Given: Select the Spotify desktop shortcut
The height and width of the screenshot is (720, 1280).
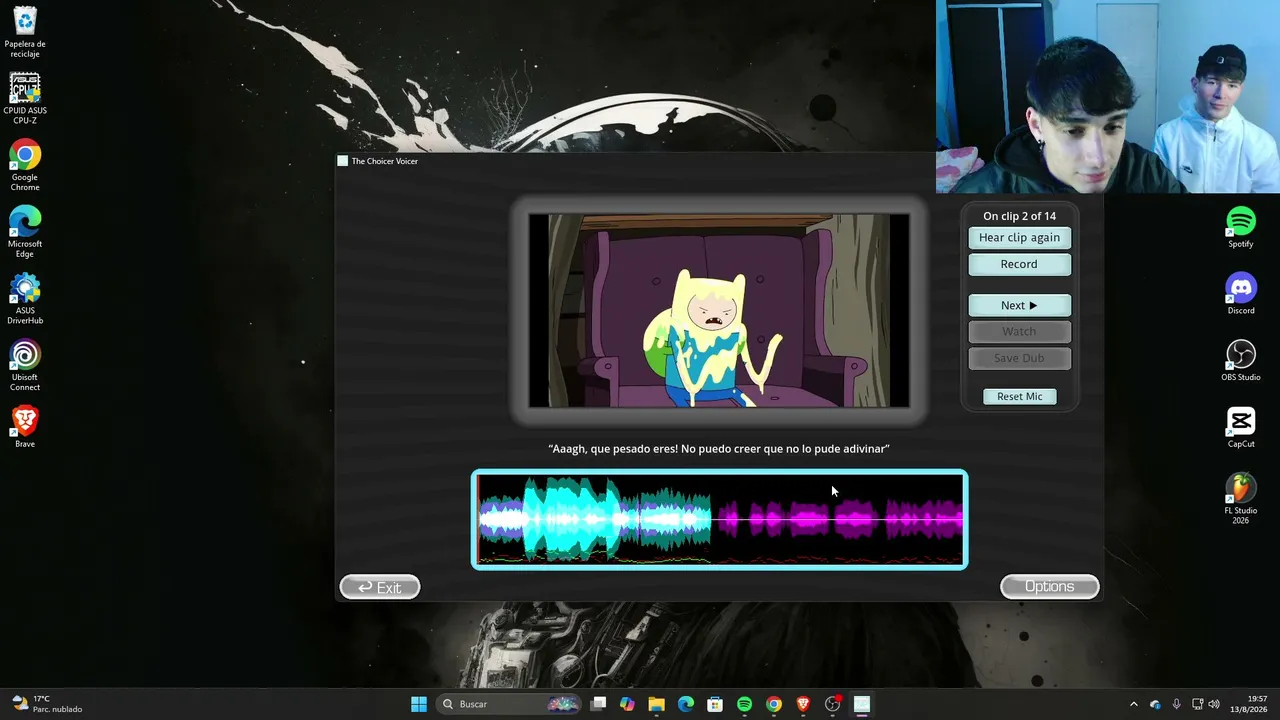Looking at the screenshot, I should pos(1241,227).
